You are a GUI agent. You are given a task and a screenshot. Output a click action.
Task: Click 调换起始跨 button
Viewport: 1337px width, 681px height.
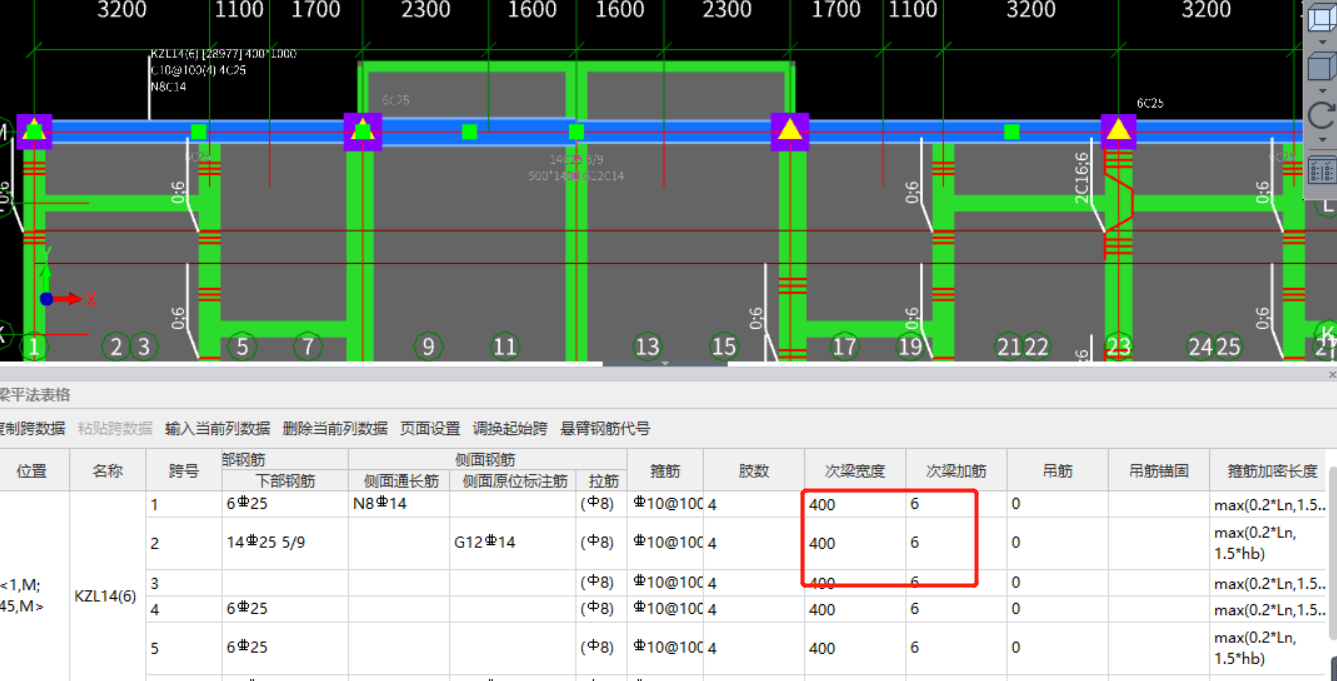pos(510,428)
